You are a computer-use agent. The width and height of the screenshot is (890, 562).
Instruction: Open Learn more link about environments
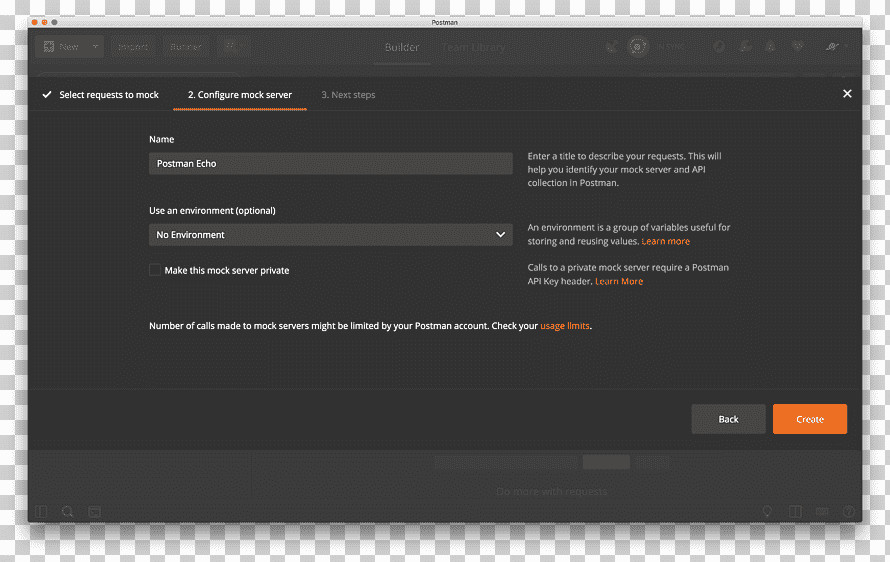point(666,241)
